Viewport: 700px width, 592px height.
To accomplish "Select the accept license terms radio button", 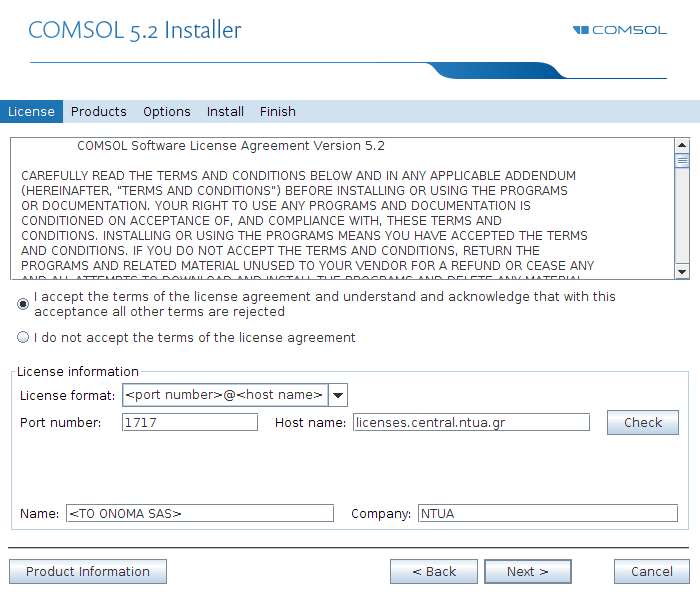I will pos(23,304).
